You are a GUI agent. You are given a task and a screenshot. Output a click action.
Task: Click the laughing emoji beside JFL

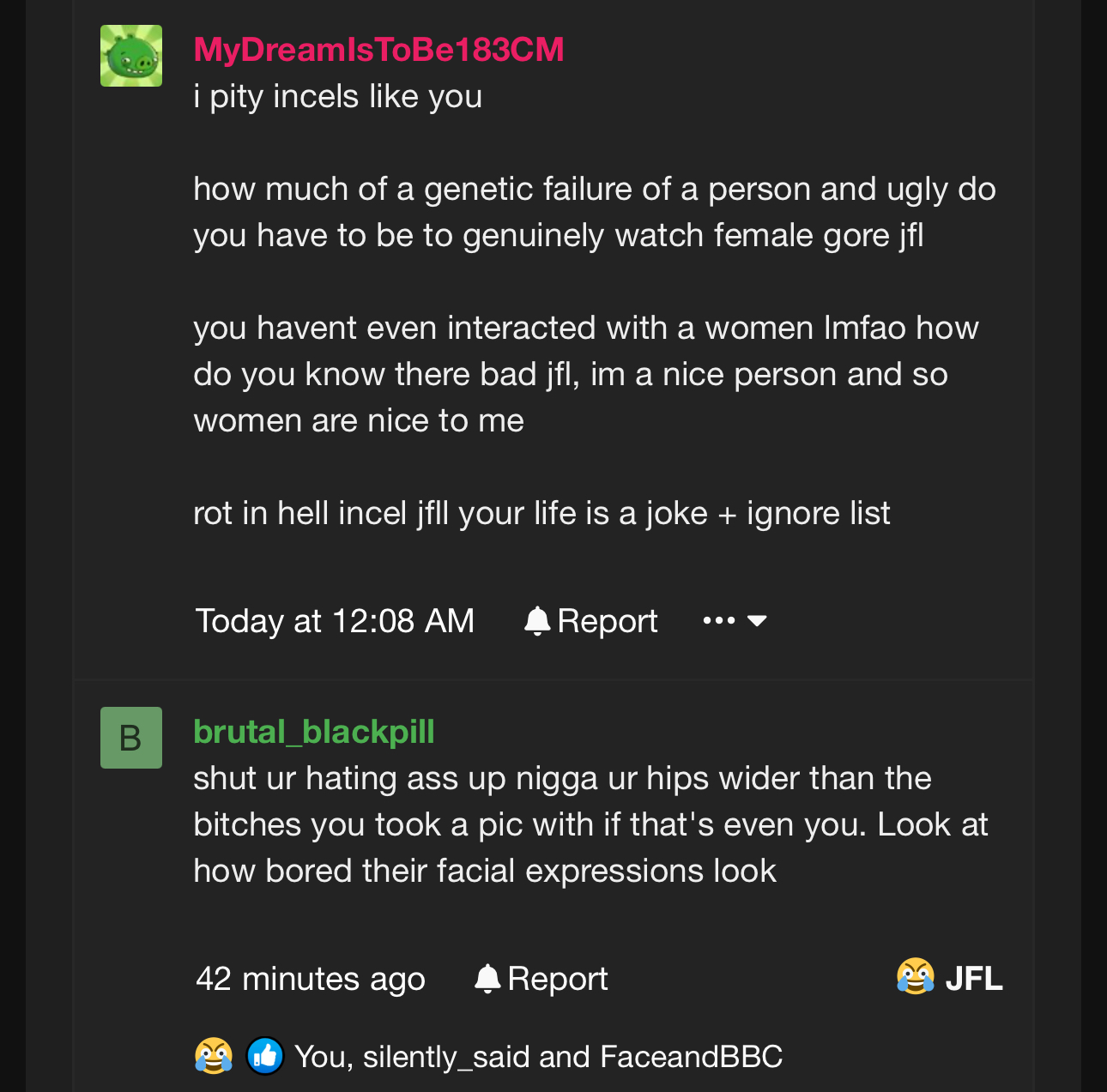916,977
